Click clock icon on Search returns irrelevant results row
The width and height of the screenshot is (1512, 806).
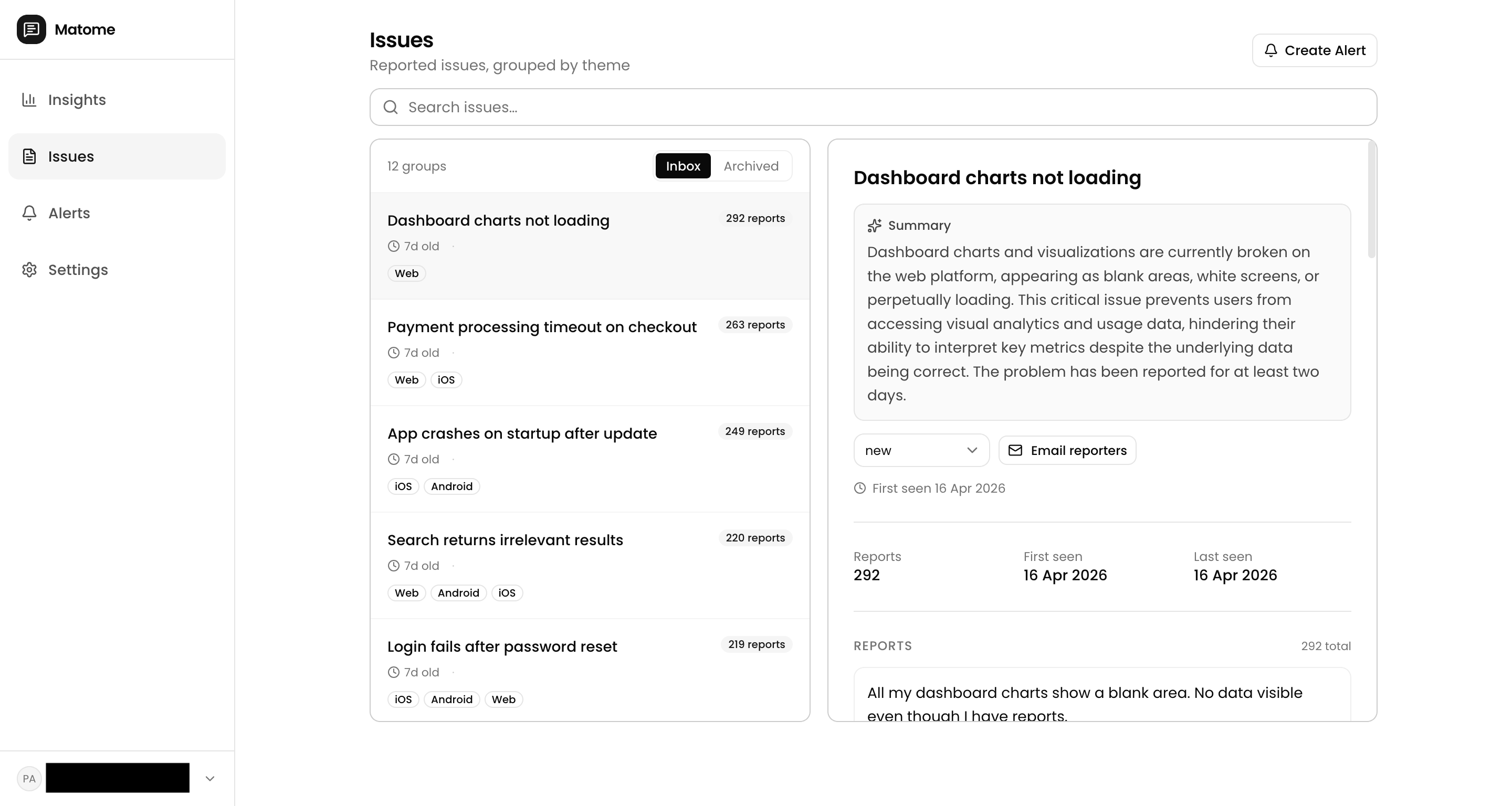point(393,566)
